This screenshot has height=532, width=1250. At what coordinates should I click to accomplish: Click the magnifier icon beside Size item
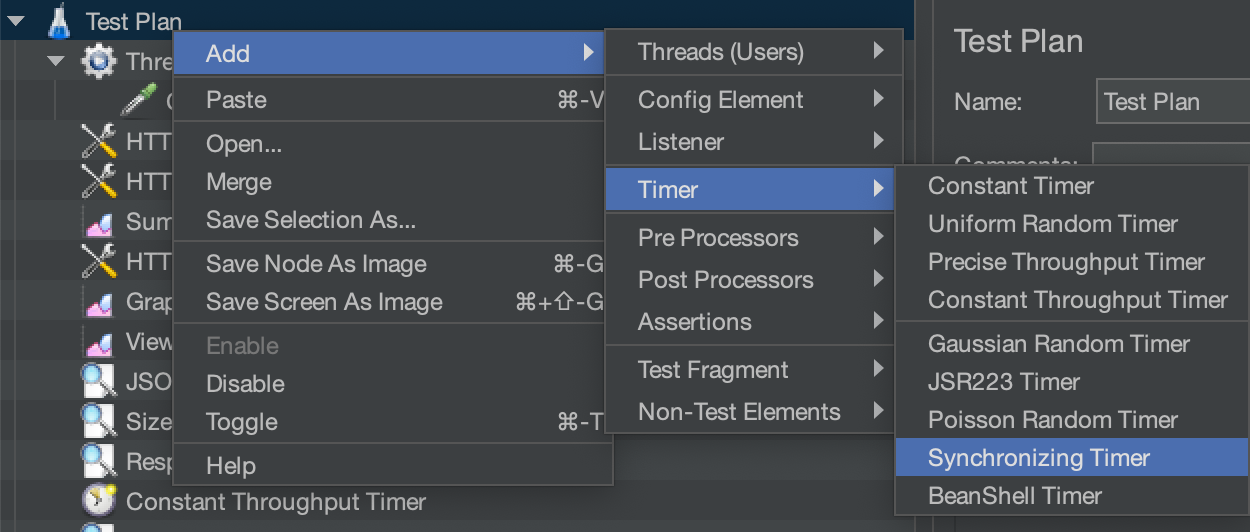coord(98,421)
